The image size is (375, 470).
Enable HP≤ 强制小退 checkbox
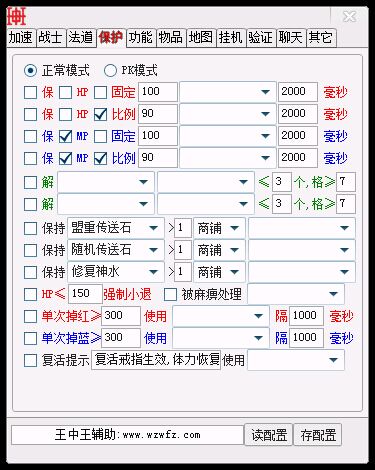30,294
